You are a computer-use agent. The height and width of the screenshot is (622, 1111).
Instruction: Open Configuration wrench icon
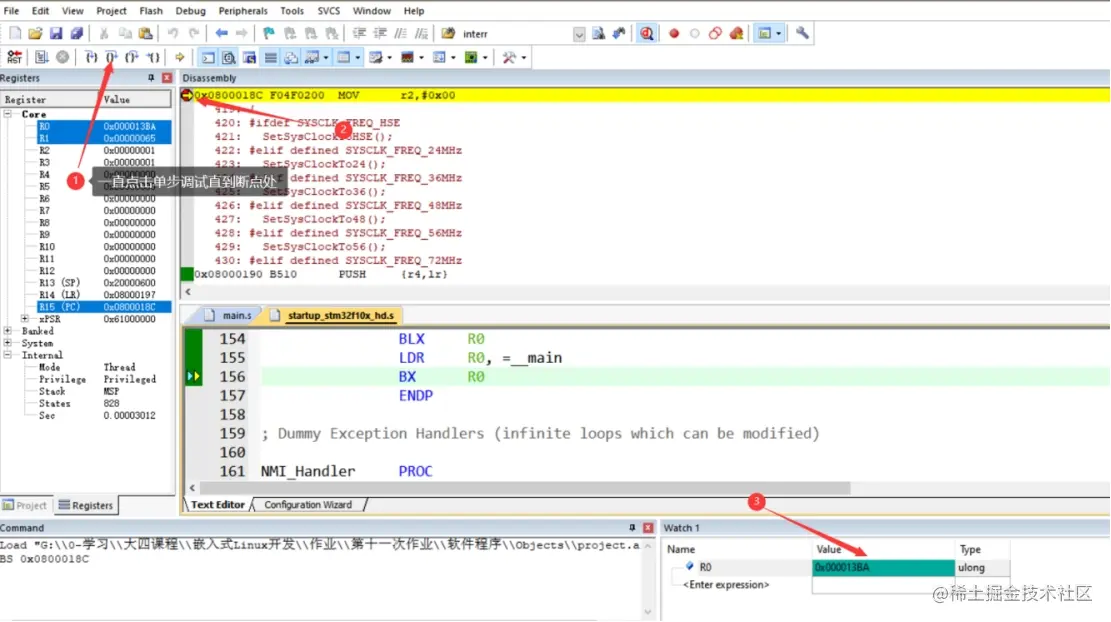[x=802, y=33]
